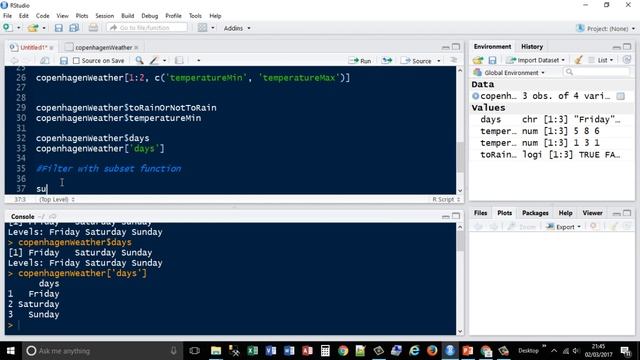640x360 pixels.
Task: Click line 35 comment '#Filter with subset function'
Action: 108,169
